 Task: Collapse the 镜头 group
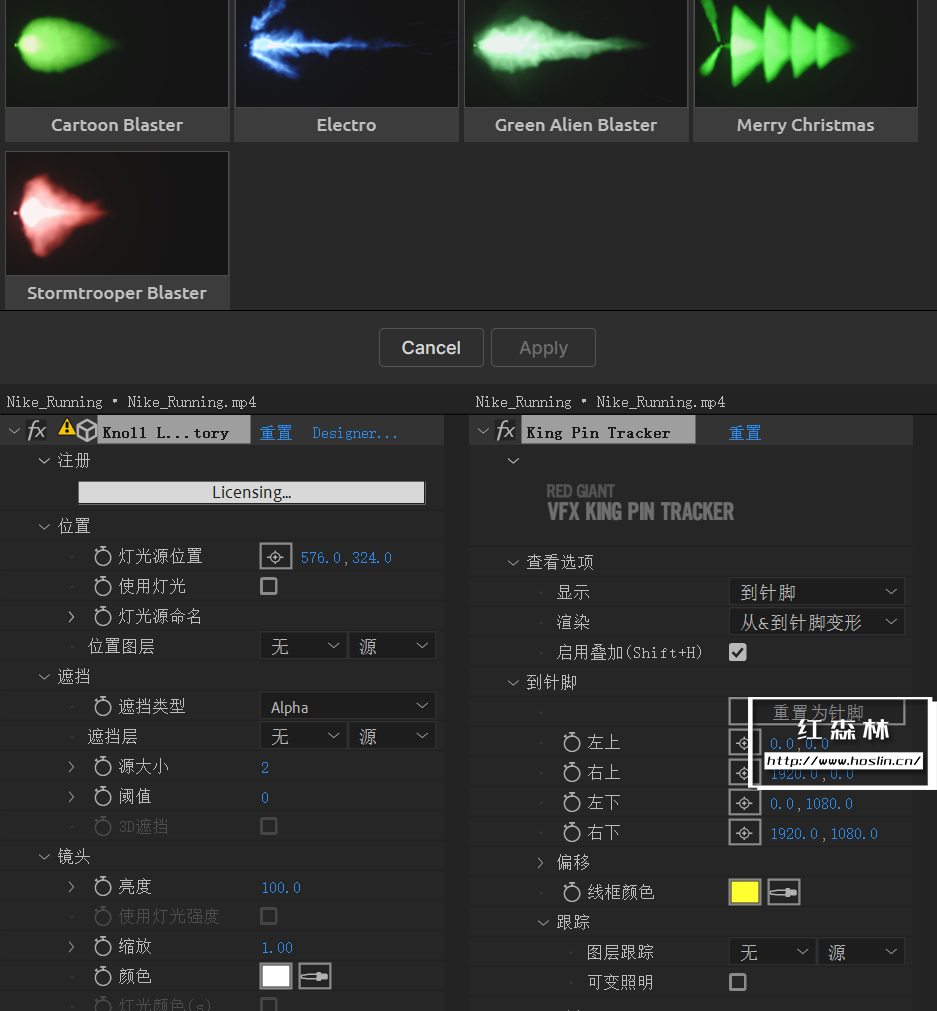[44, 857]
